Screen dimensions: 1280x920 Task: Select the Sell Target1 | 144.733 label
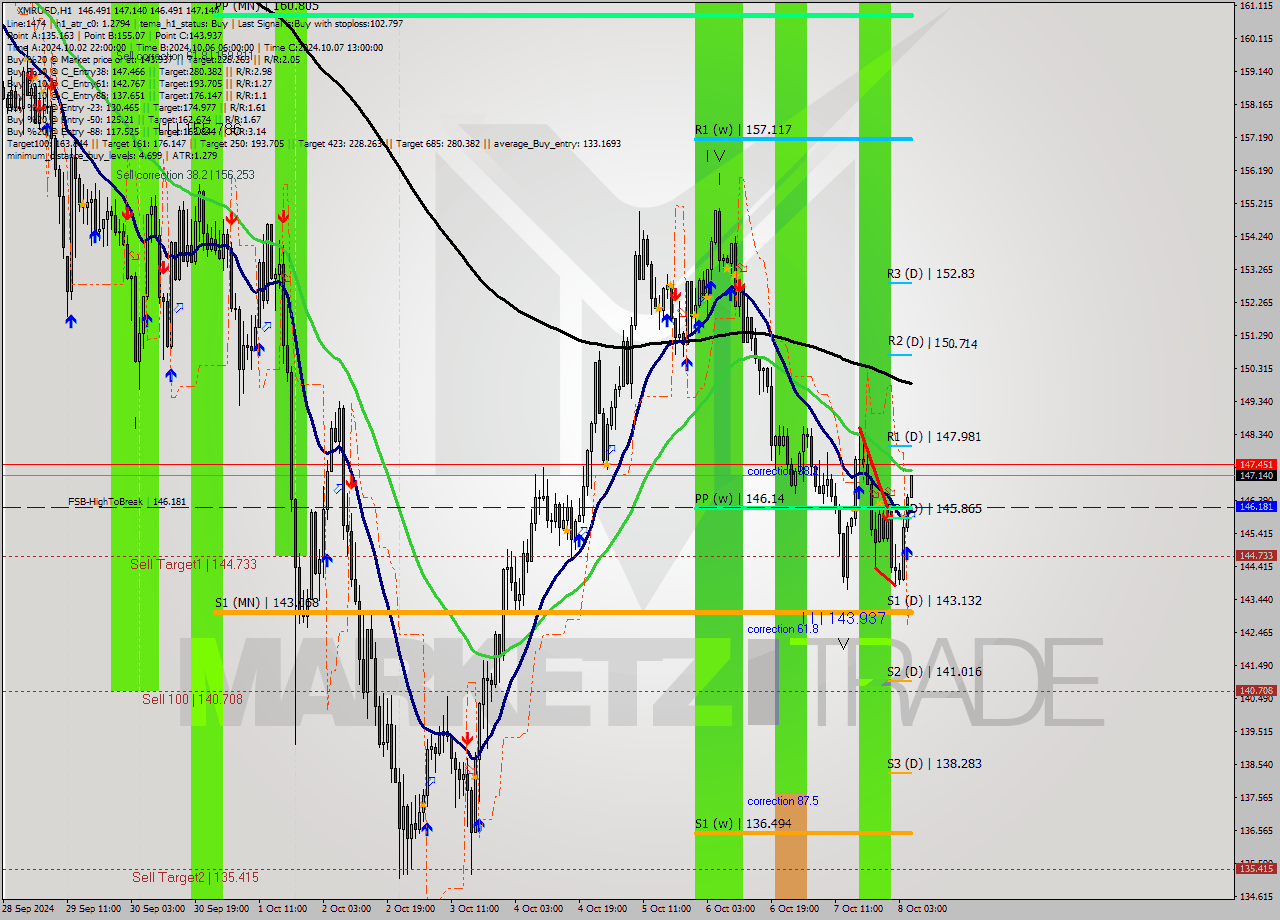pos(193,565)
